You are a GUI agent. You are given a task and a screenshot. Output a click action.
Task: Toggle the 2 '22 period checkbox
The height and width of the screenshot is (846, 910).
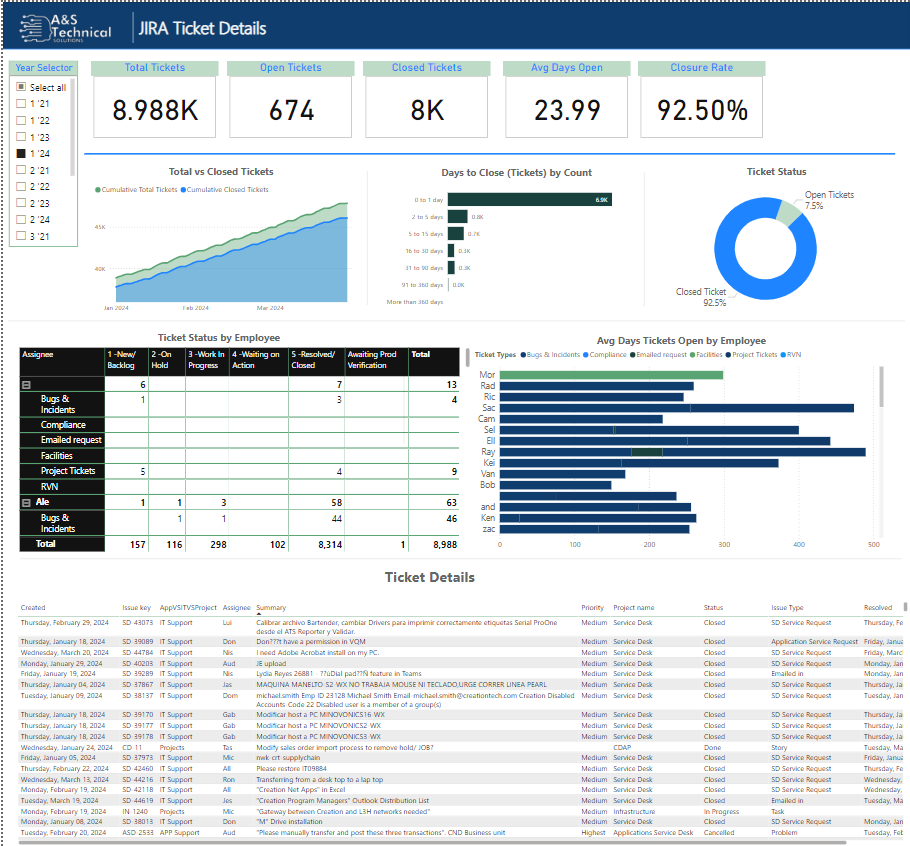(x=21, y=186)
